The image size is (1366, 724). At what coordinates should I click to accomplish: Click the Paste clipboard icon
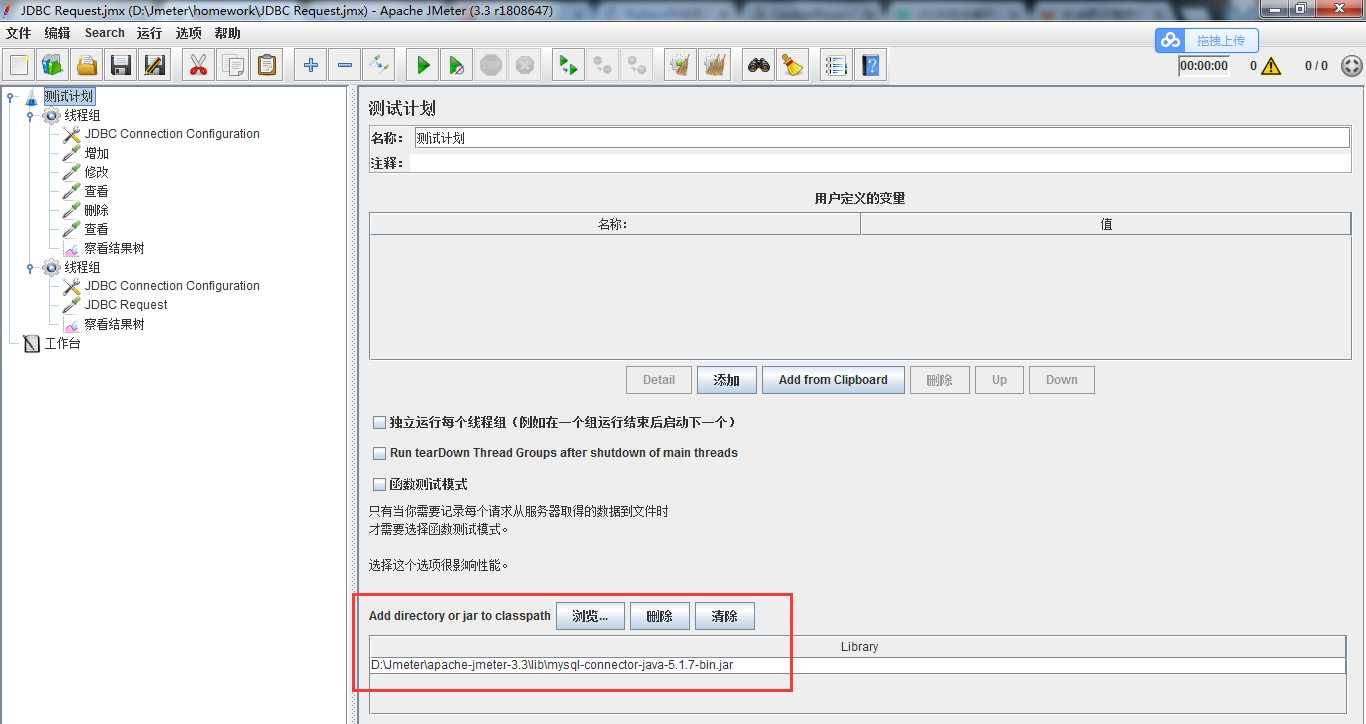pyautogui.click(x=267, y=66)
